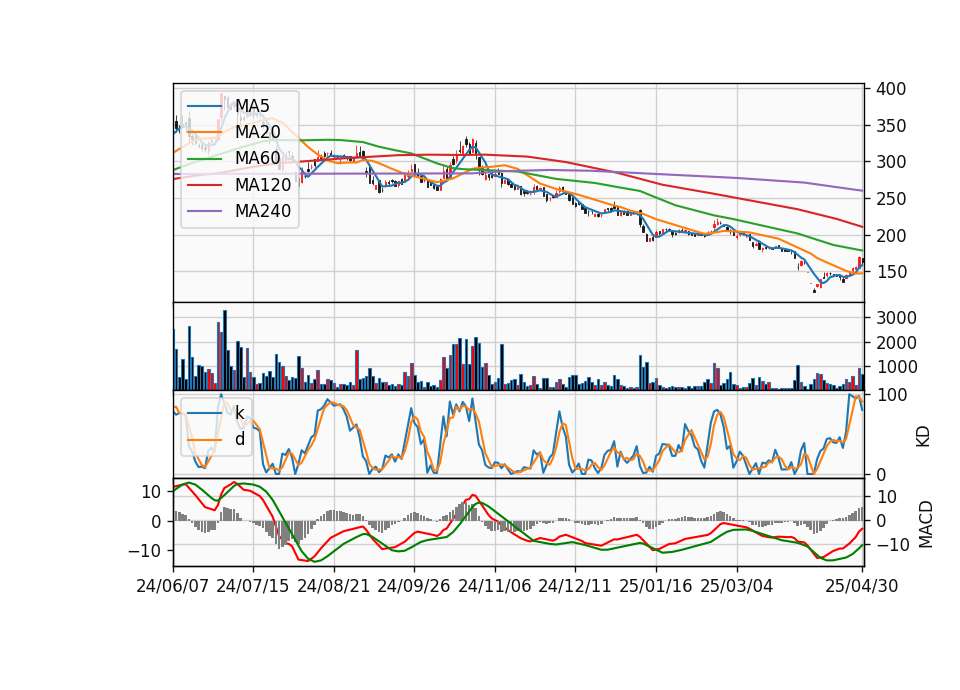This screenshot has height=690, width=960.
Task: Click the MA120 legend label
Action: pos(263,185)
